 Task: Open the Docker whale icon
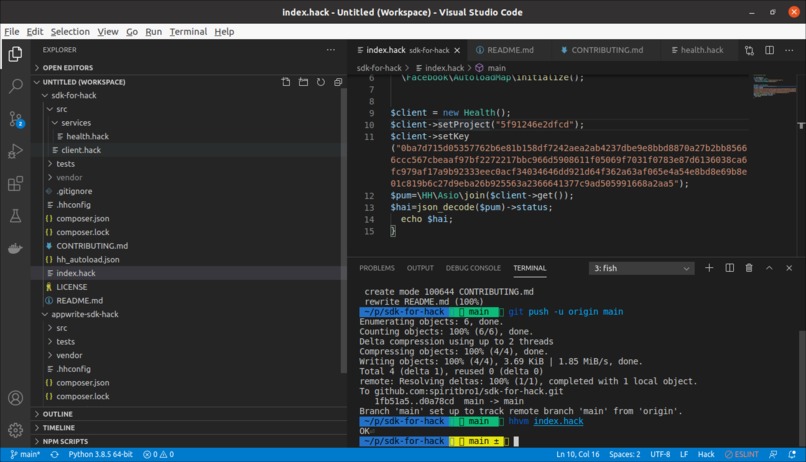[x=15, y=249]
